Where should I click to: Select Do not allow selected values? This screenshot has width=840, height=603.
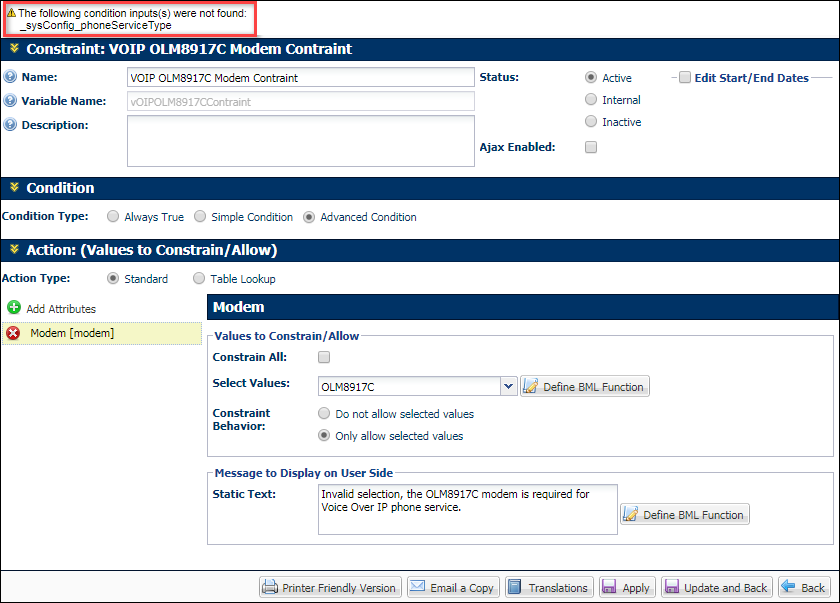tap(324, 413)
